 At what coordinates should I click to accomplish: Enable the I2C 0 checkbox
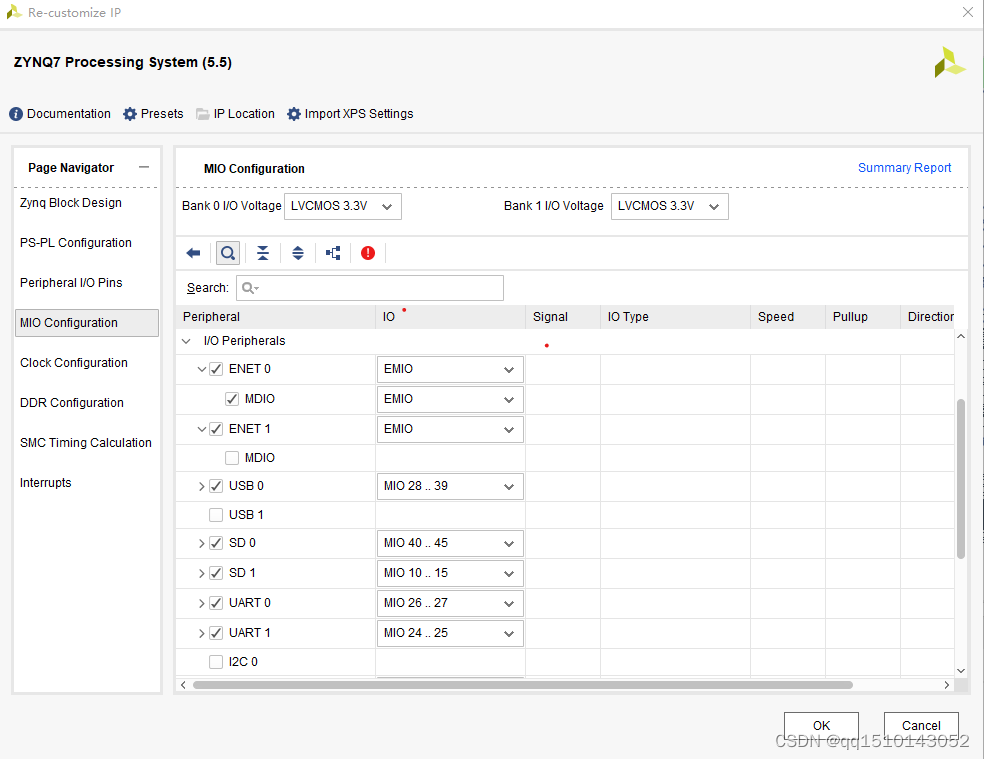pos(216,662)
